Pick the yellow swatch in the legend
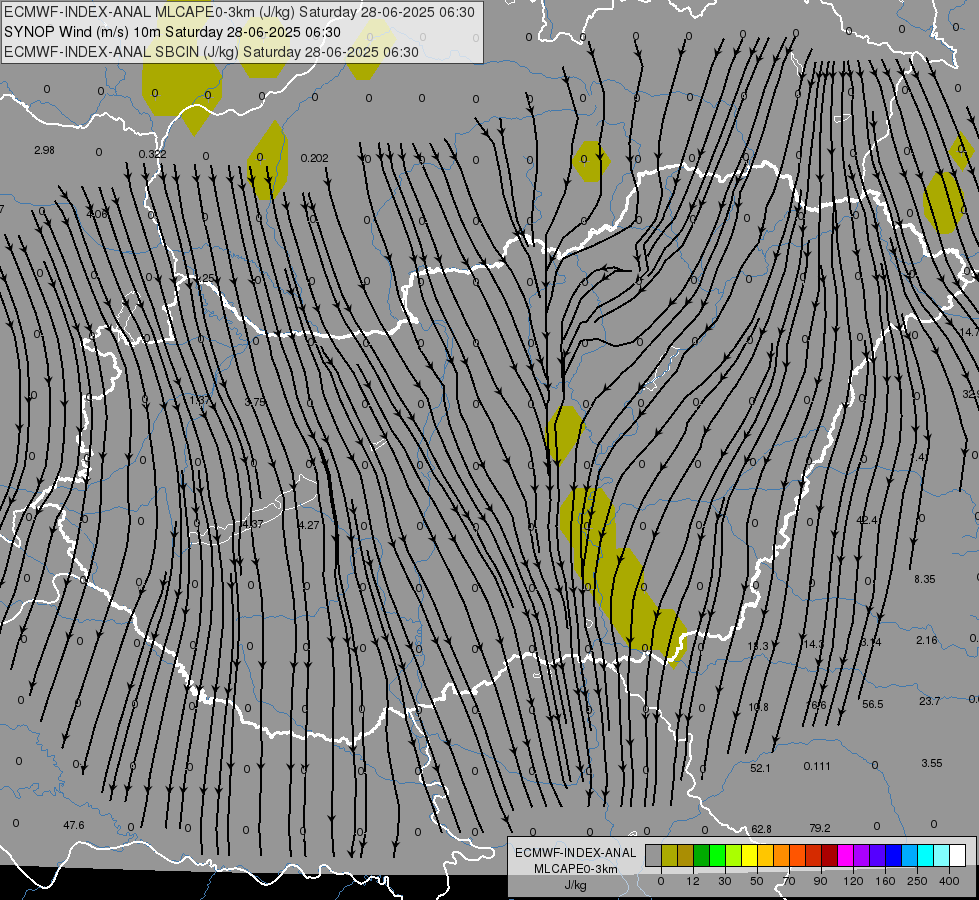Screen dimensions: 979x900 click(x=750, y=855)
